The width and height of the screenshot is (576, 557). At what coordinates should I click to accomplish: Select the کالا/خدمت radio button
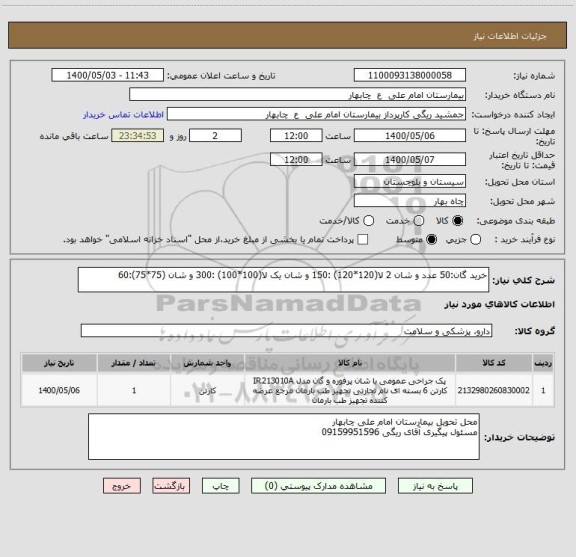click(x=368, y=221)
